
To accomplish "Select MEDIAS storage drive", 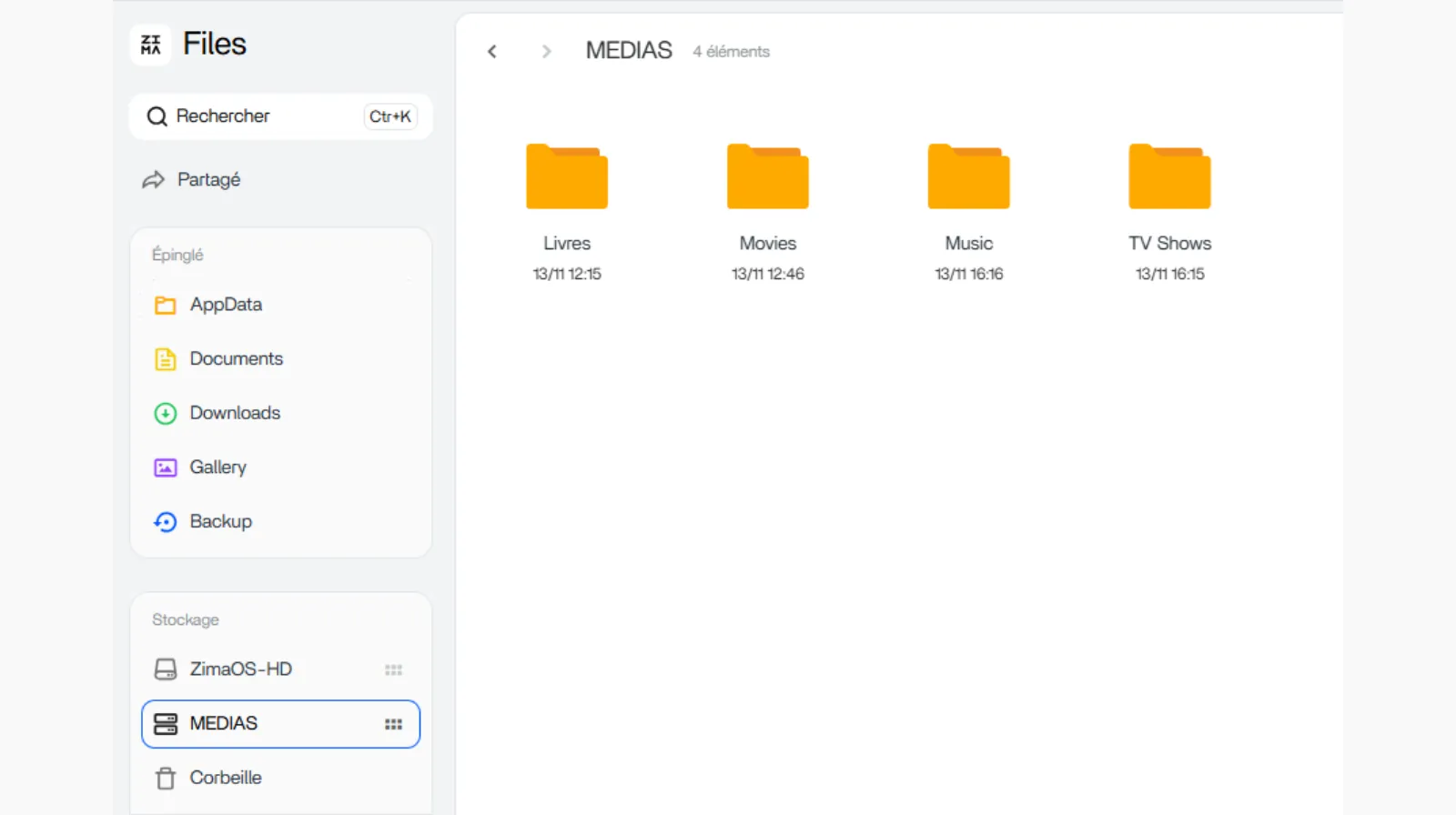I will point(224,724).
